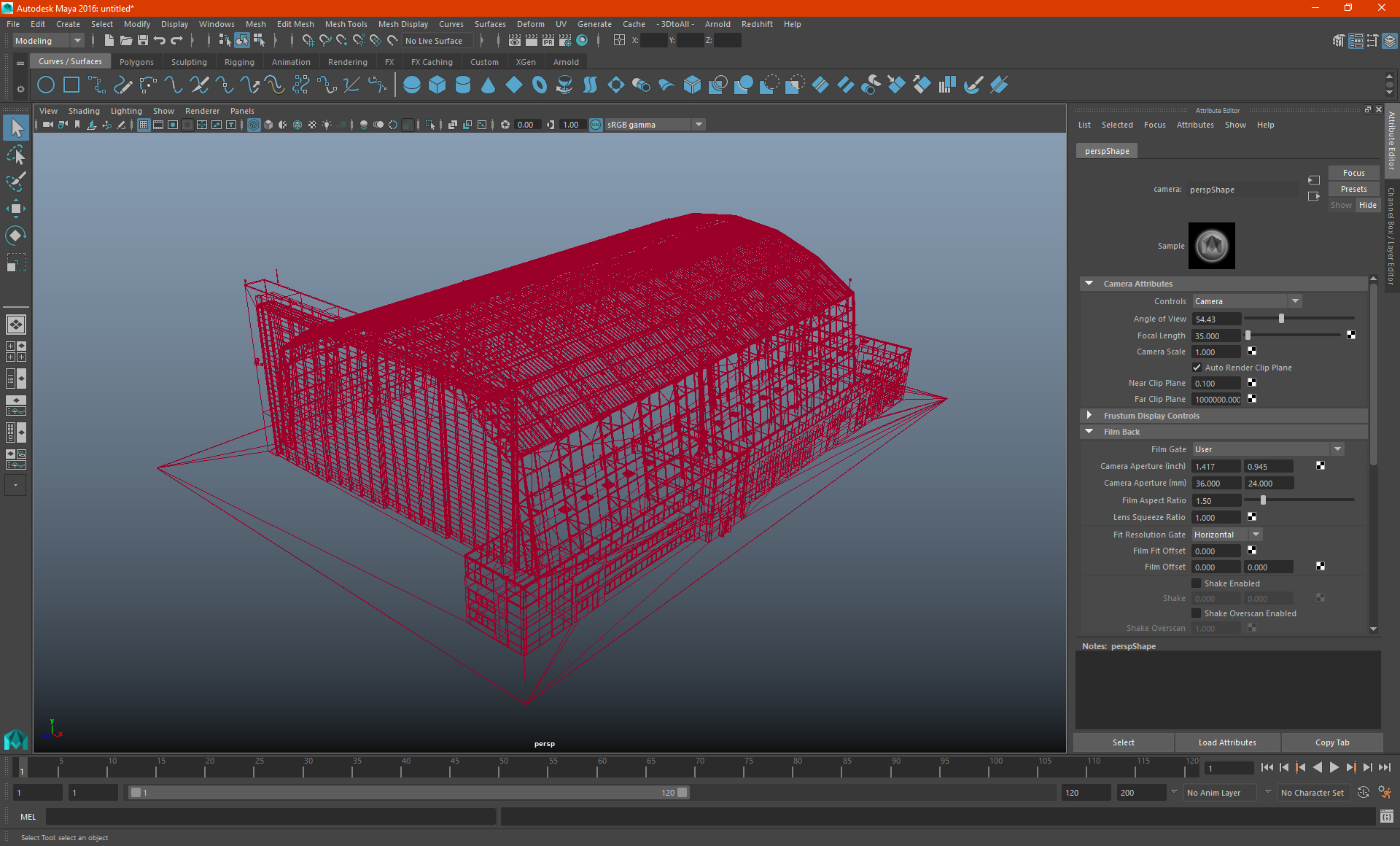Create a NURBS torus from shelf
This screenshot has width=1400, height=846.
(540, 85)
